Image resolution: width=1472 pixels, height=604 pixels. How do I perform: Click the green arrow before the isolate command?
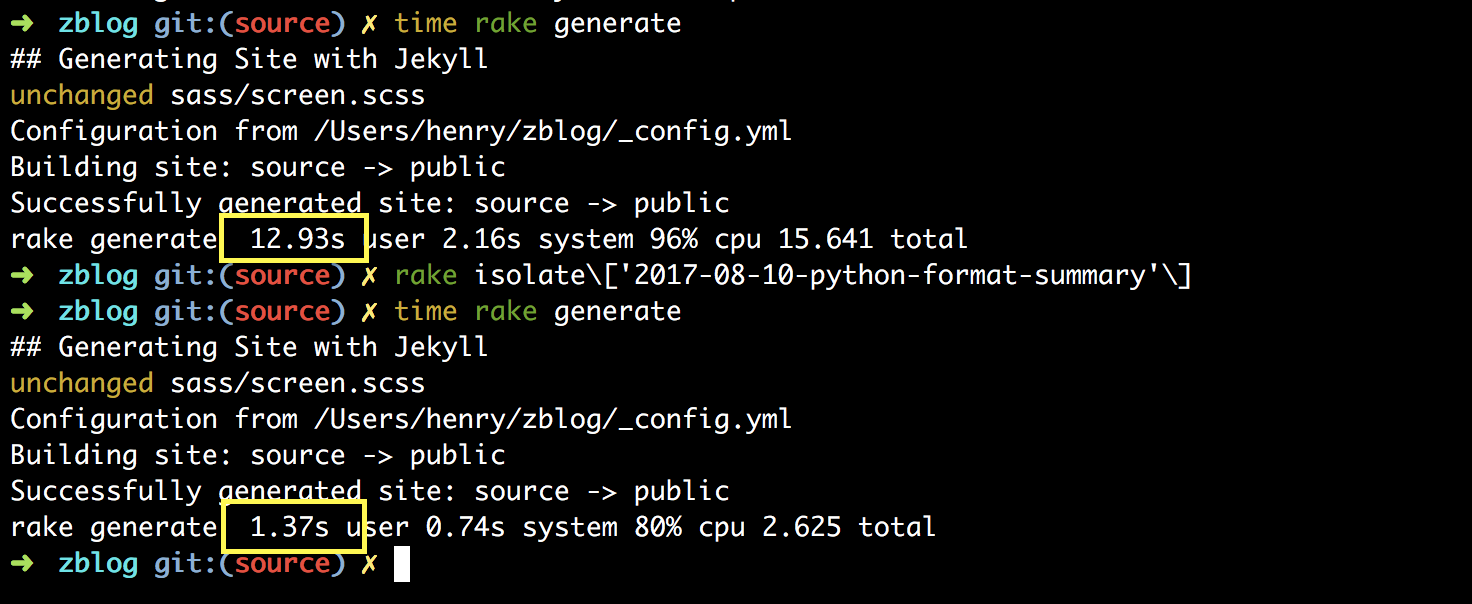point(22,276)
